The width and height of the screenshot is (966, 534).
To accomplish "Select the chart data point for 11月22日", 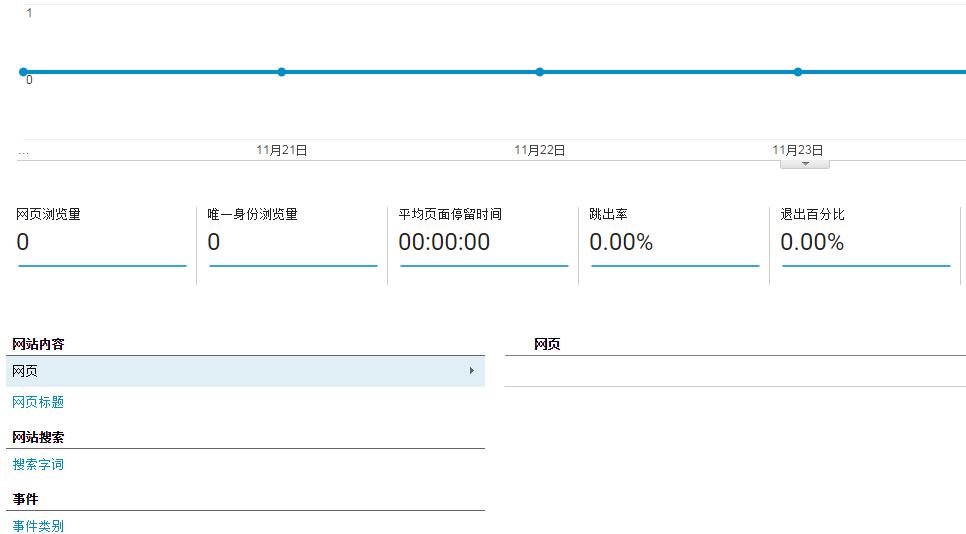I will point(540,72).
